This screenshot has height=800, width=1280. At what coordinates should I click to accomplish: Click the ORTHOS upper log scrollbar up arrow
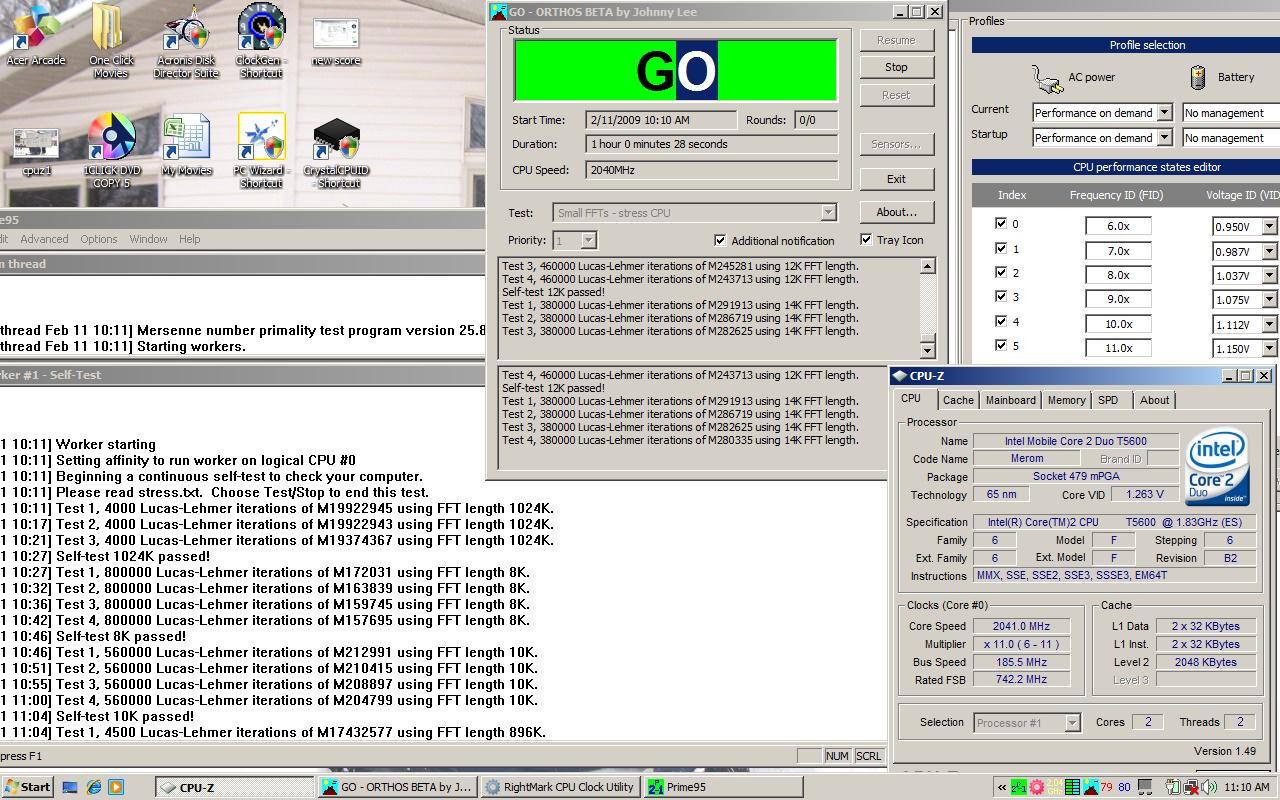(x=927, y=266)
